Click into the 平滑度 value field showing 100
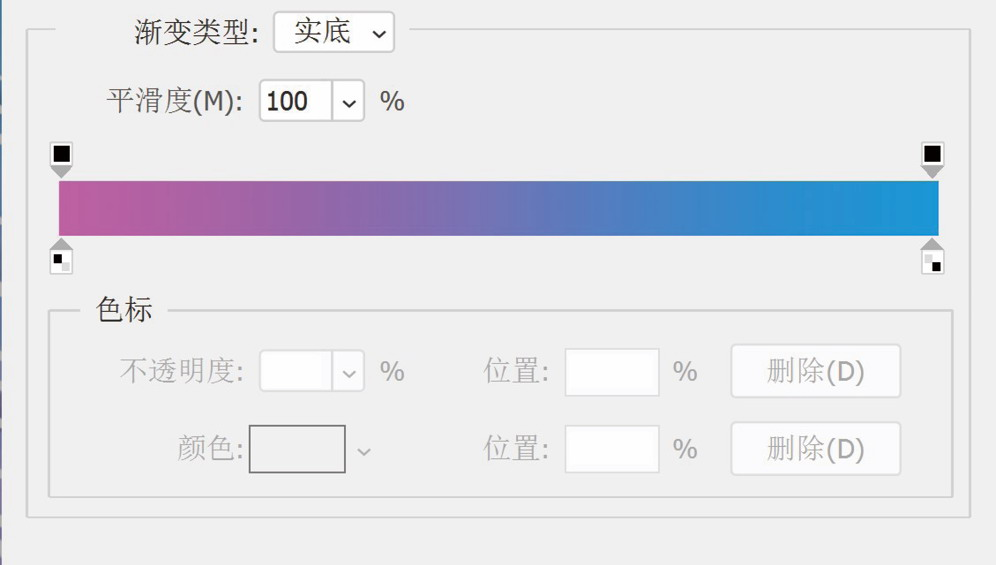Image resolution: width=996 pixels, height=565 pixels. [x=295, y=100]
